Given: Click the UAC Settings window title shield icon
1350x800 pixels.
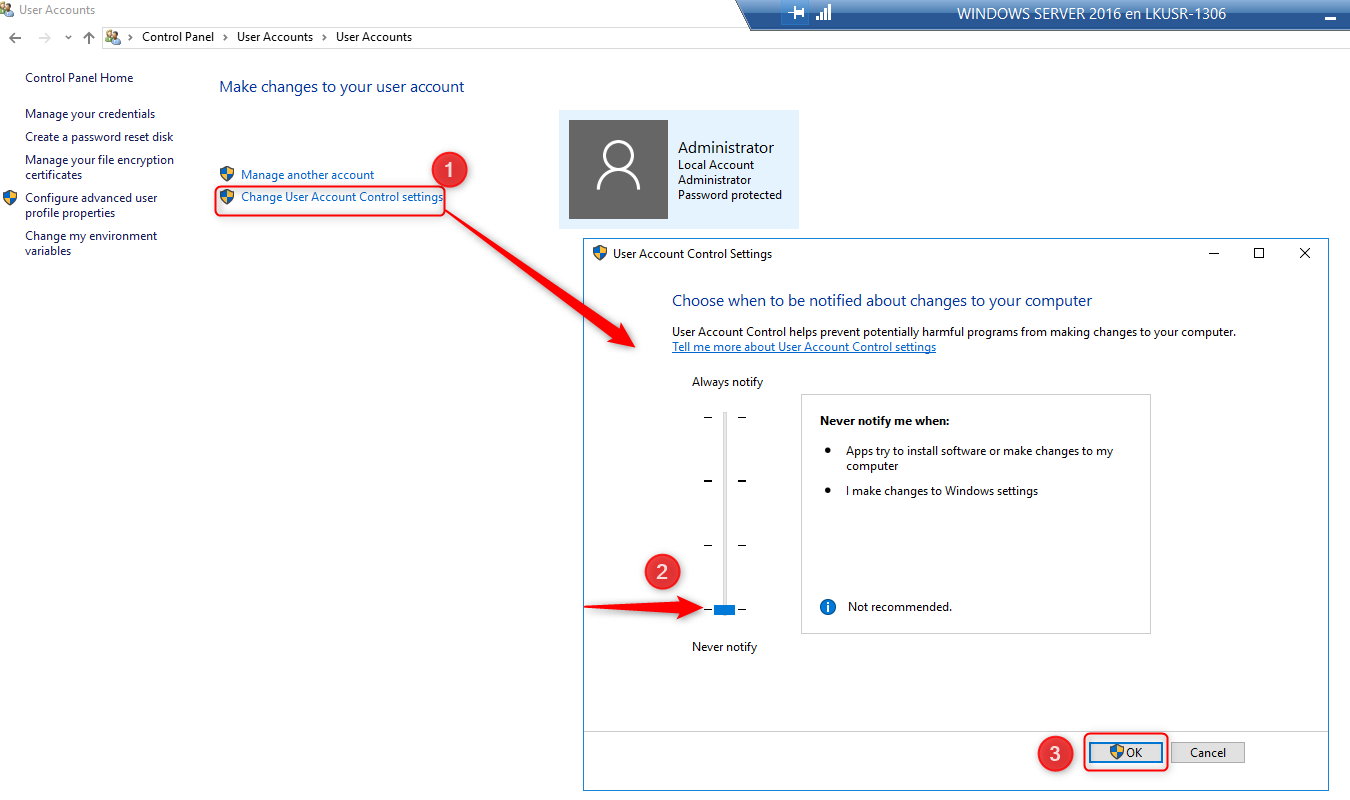Looking at the screenshot, I should click(x=600, y=253).
